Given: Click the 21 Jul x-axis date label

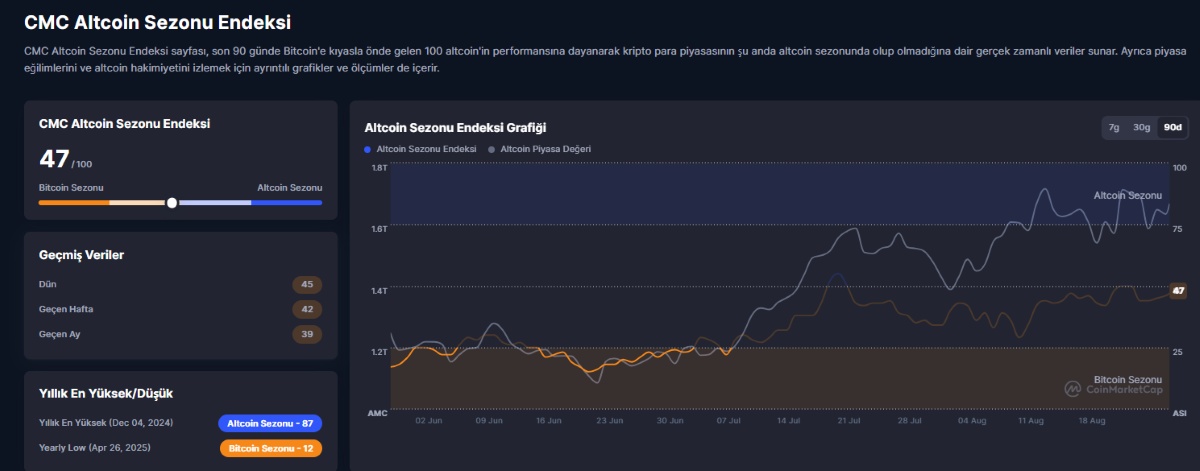Looking at the screenshot, I should coord(848,421).
